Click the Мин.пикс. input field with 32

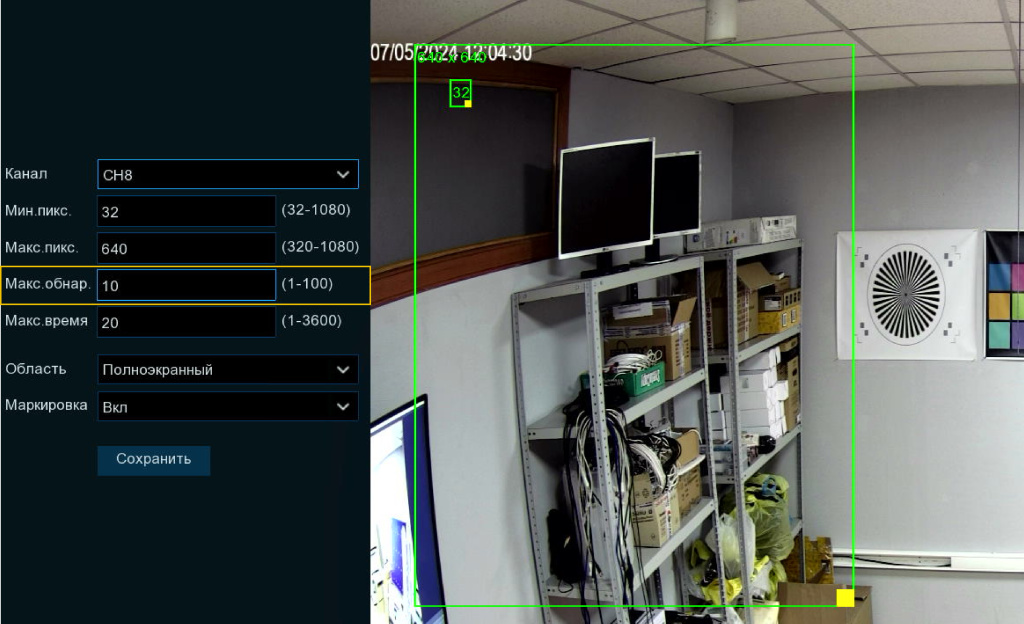click(x=186, y=212)
